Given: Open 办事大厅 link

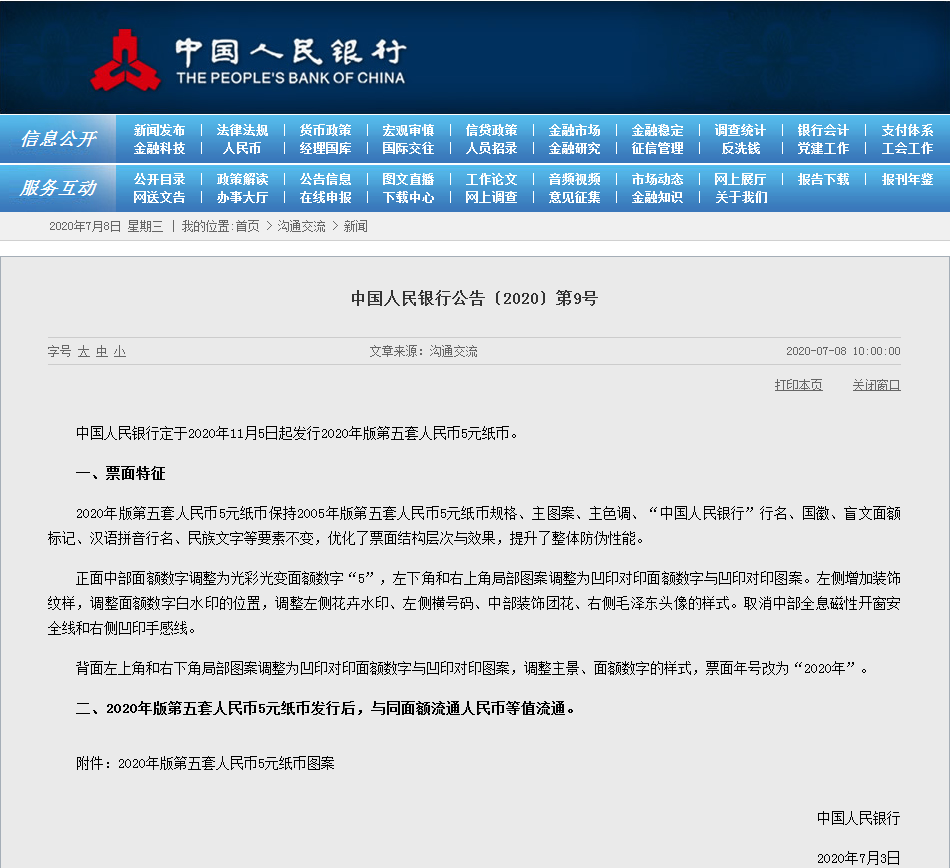Looking at the screenshot, I should coord(242,198).
